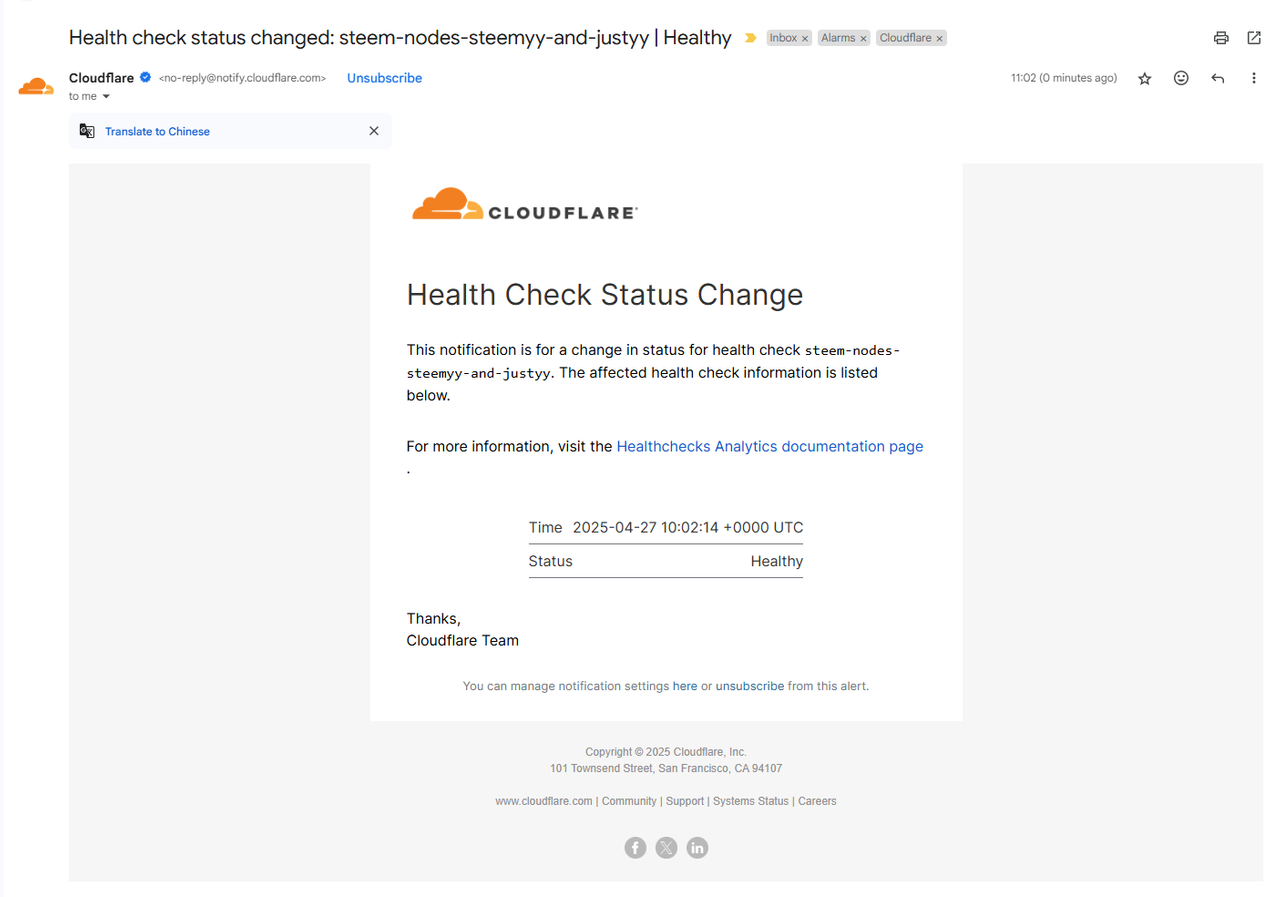Click the email subject line
The width and height of the screenshot is (1280, 897).
[400, 38]
